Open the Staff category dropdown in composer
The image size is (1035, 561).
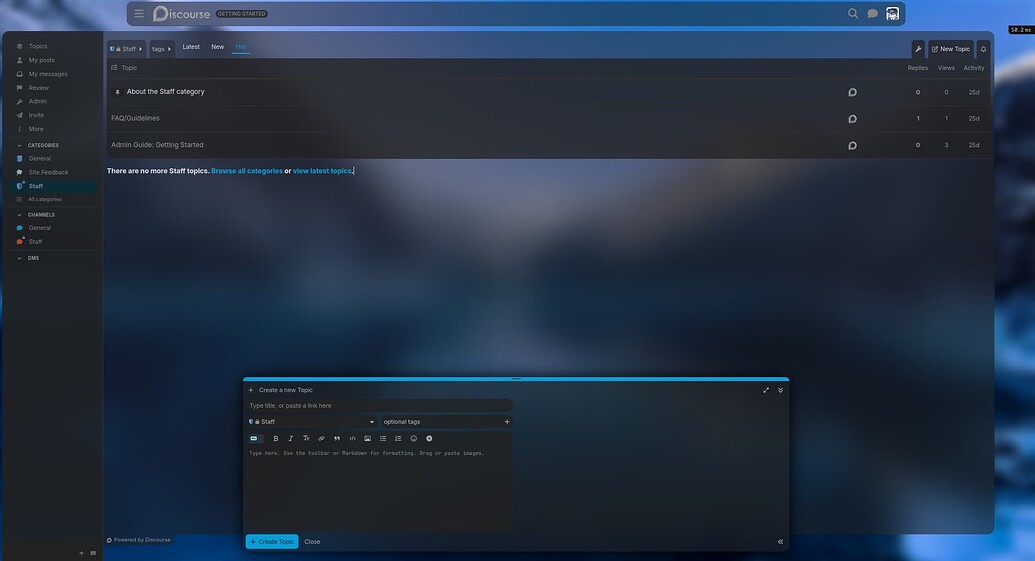pos(312,422)
